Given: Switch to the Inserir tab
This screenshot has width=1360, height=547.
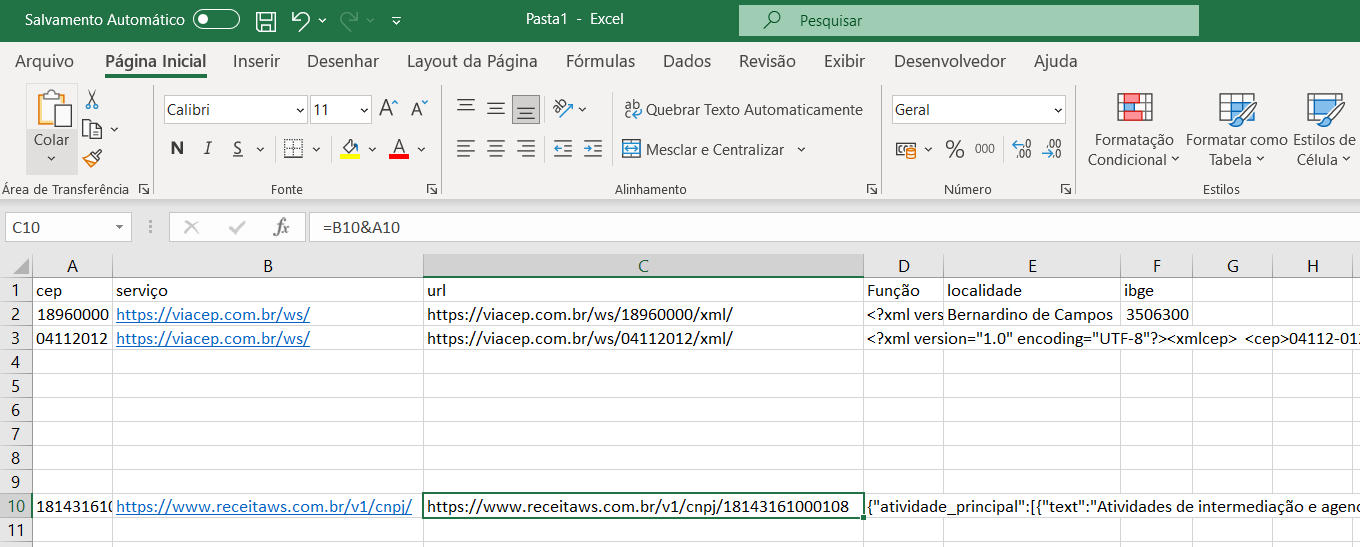Looking at the screenshot, I should [x=256, y=61].
